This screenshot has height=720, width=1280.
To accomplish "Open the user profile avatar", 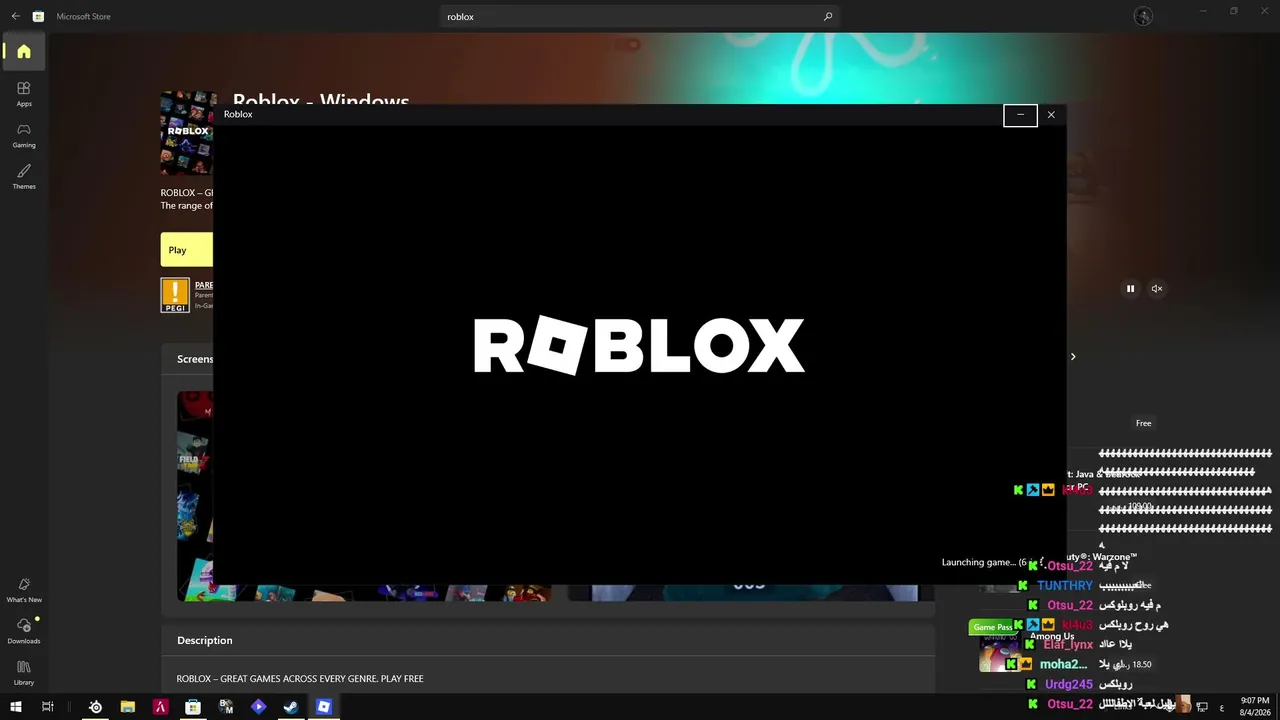I will (x=1143, y=16).
